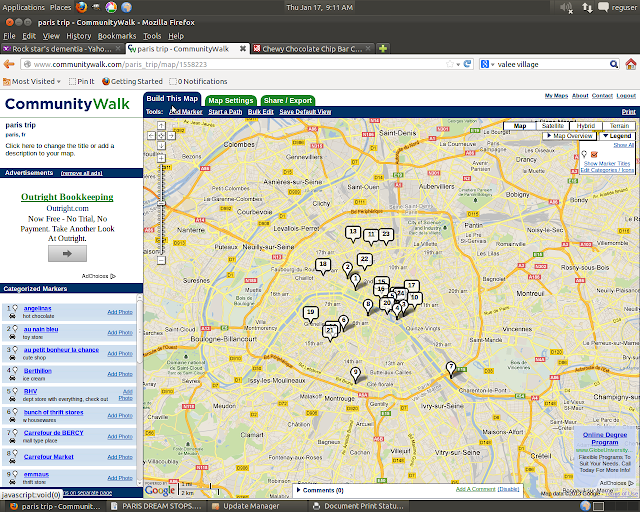
Task: Click the Start a Path tool link
Action: point(225,111)
